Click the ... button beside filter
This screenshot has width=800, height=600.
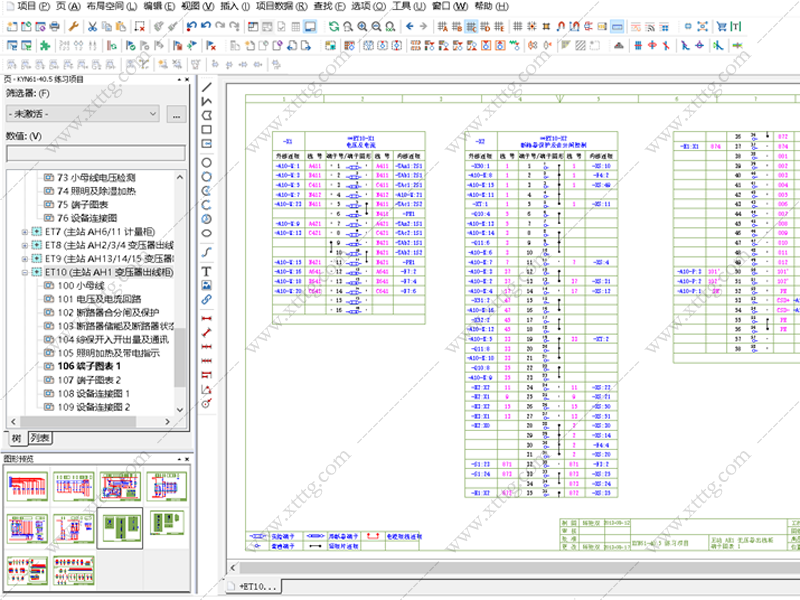(176, 114)
